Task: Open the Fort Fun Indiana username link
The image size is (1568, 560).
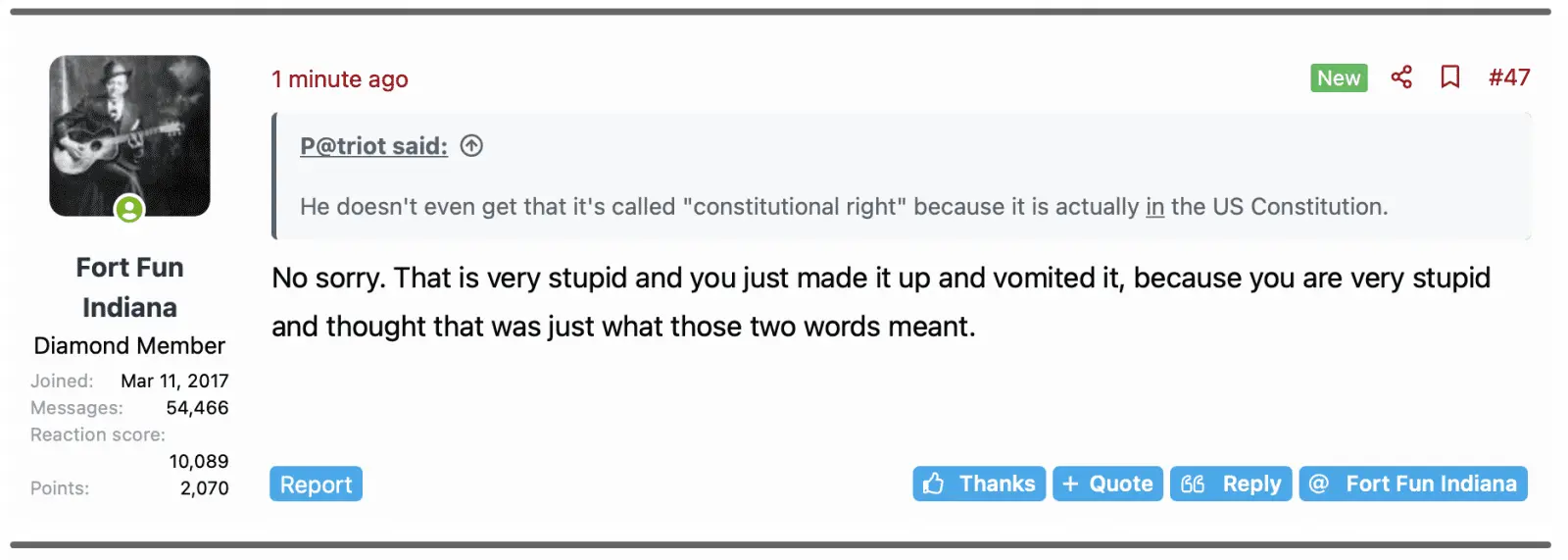Action: [129, 287]
